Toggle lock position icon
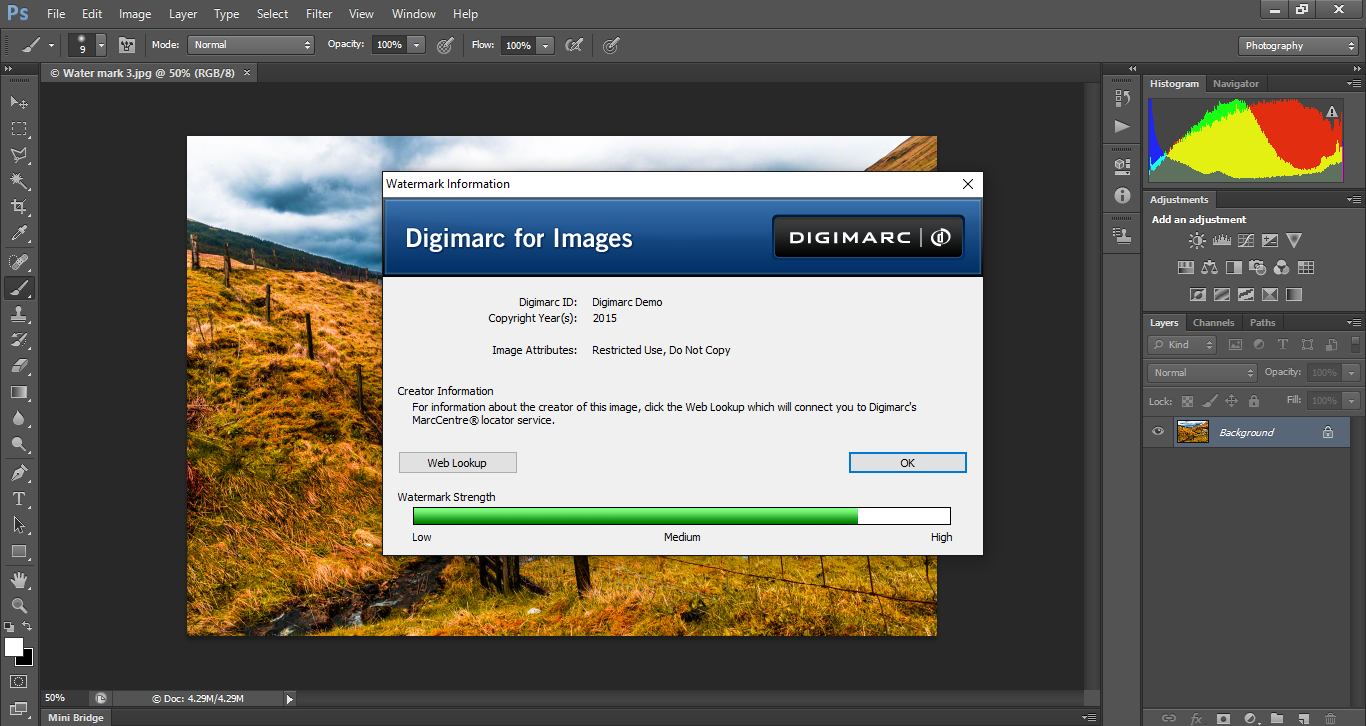The height and width of the screenshot is (726, 1366). point(1232,401)
